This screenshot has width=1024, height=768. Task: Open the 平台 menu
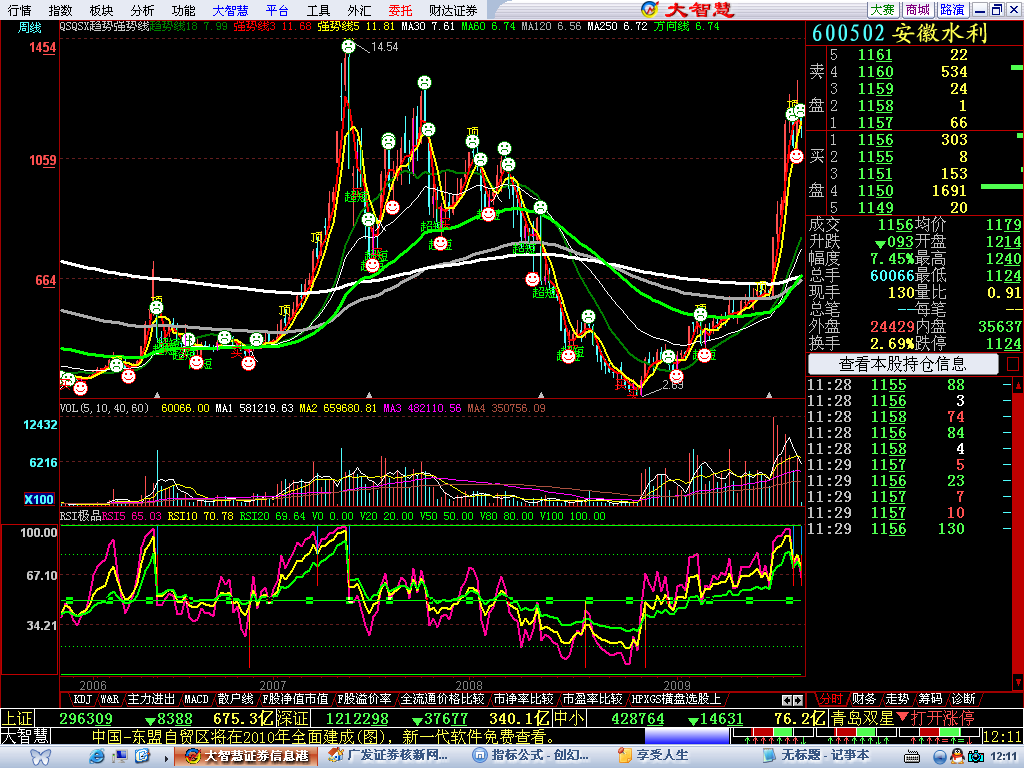pyautogui.click(x=277, y=10)
